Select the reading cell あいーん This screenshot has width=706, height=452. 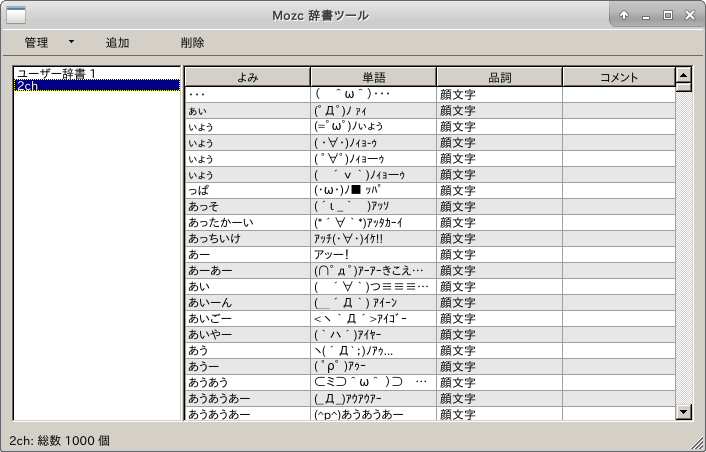[x=248, y=303]
